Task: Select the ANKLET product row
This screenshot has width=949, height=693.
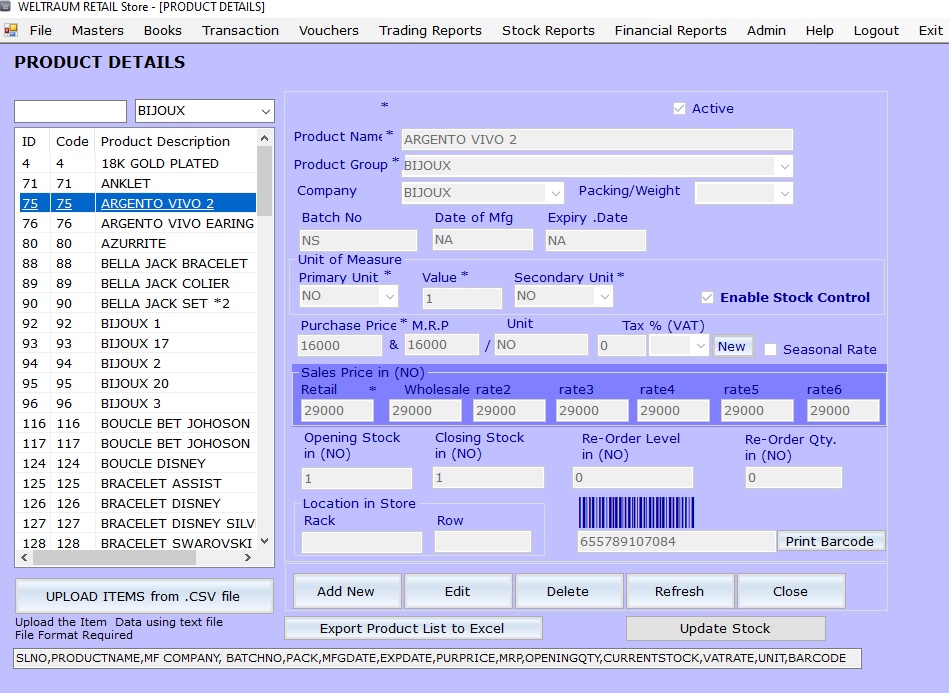Action: pos(138,183)
